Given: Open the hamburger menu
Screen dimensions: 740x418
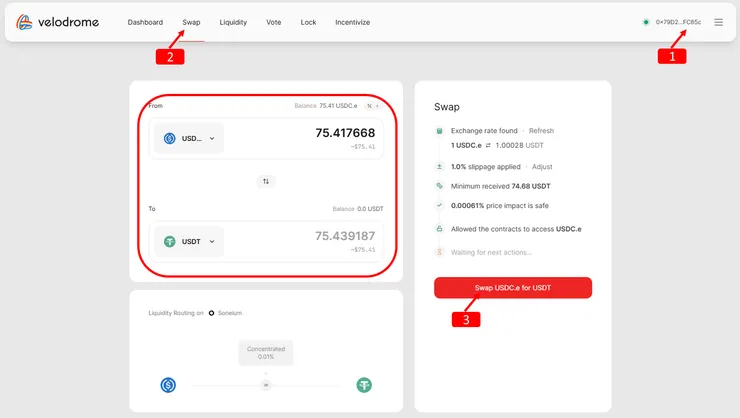Looking at the screenshot, I should [x=718, y=22].
